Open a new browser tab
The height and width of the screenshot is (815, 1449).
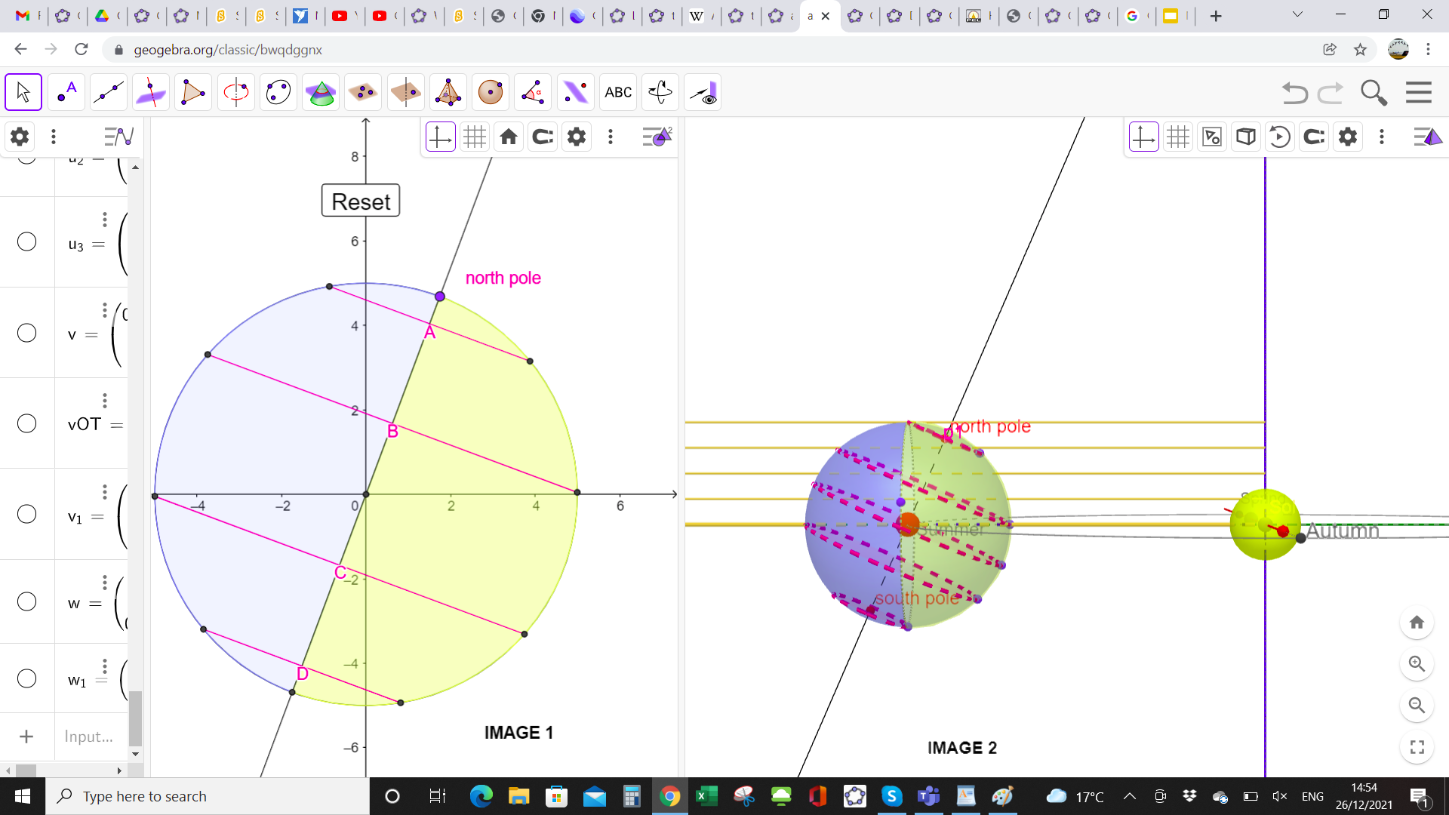pyautogui.click(x=1216, y=16)
